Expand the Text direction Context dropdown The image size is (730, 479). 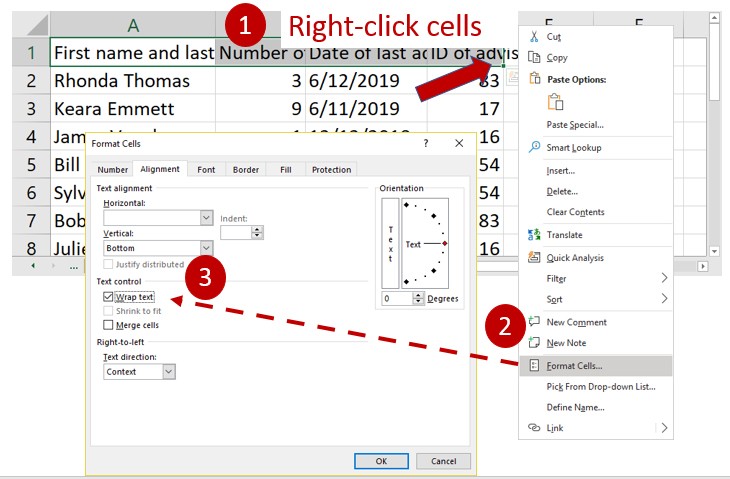(x=169, y=371)
